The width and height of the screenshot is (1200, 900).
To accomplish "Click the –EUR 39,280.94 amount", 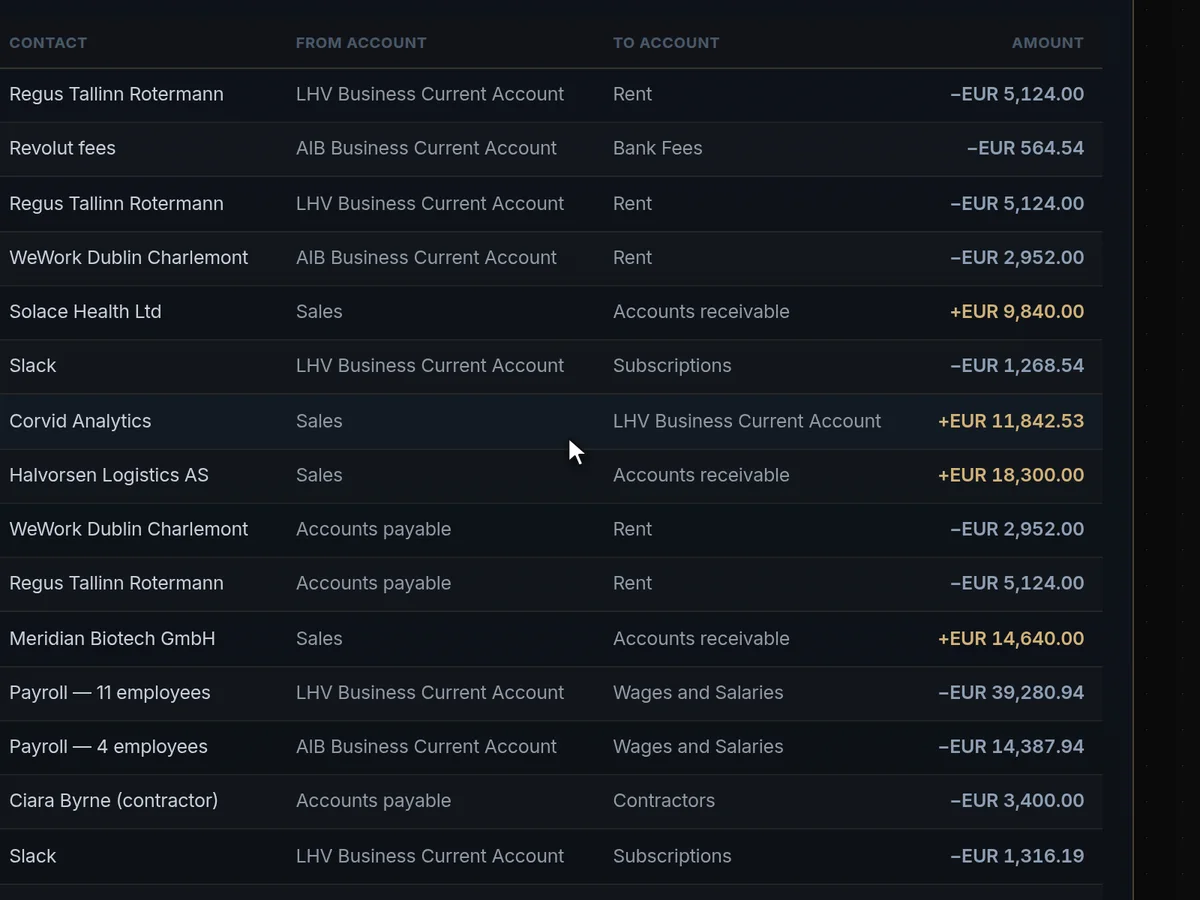I will click(x=1010, y=692).
